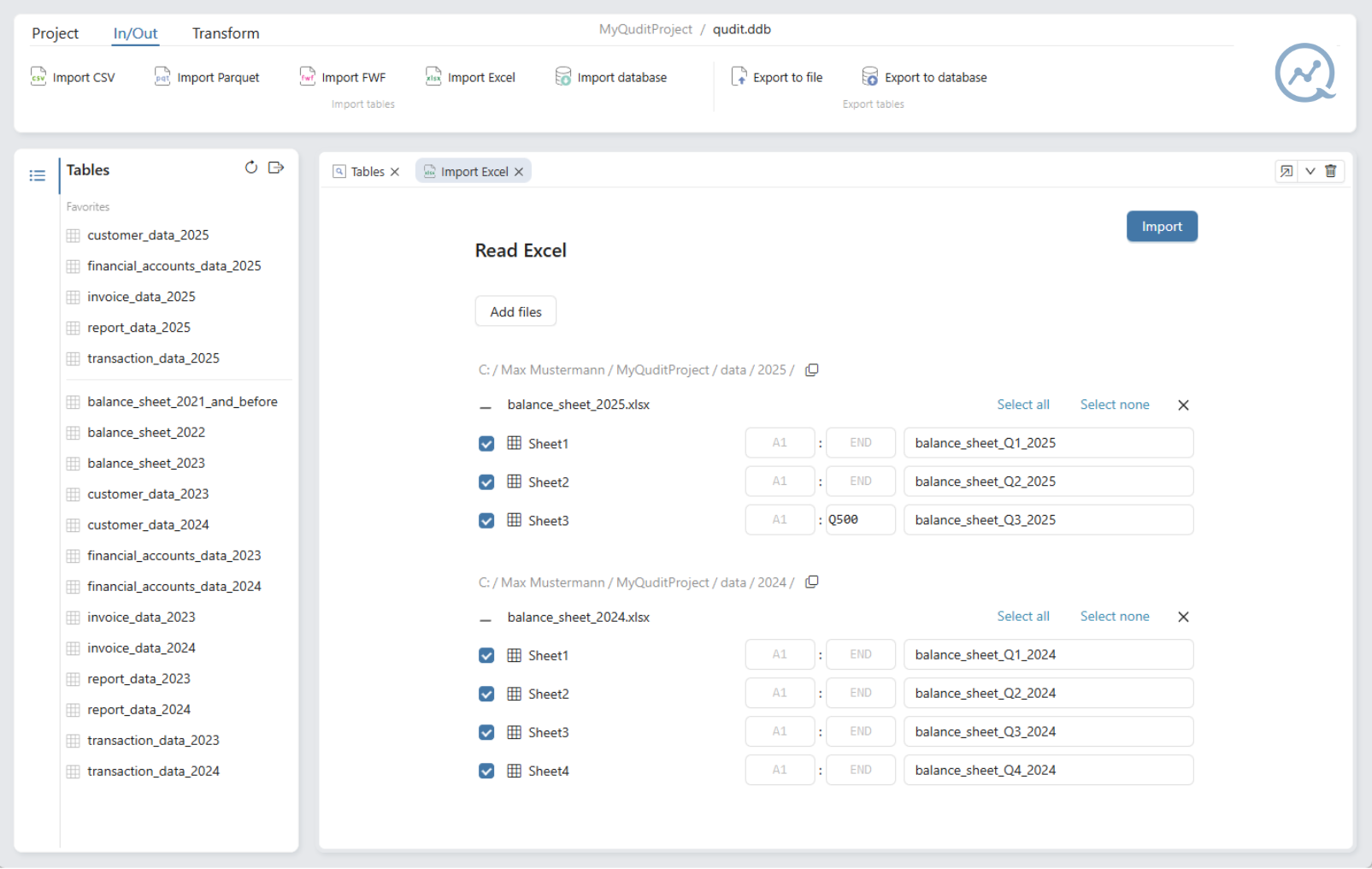
Task: Copy the 2025 folder path
Action: click(812, 370)
